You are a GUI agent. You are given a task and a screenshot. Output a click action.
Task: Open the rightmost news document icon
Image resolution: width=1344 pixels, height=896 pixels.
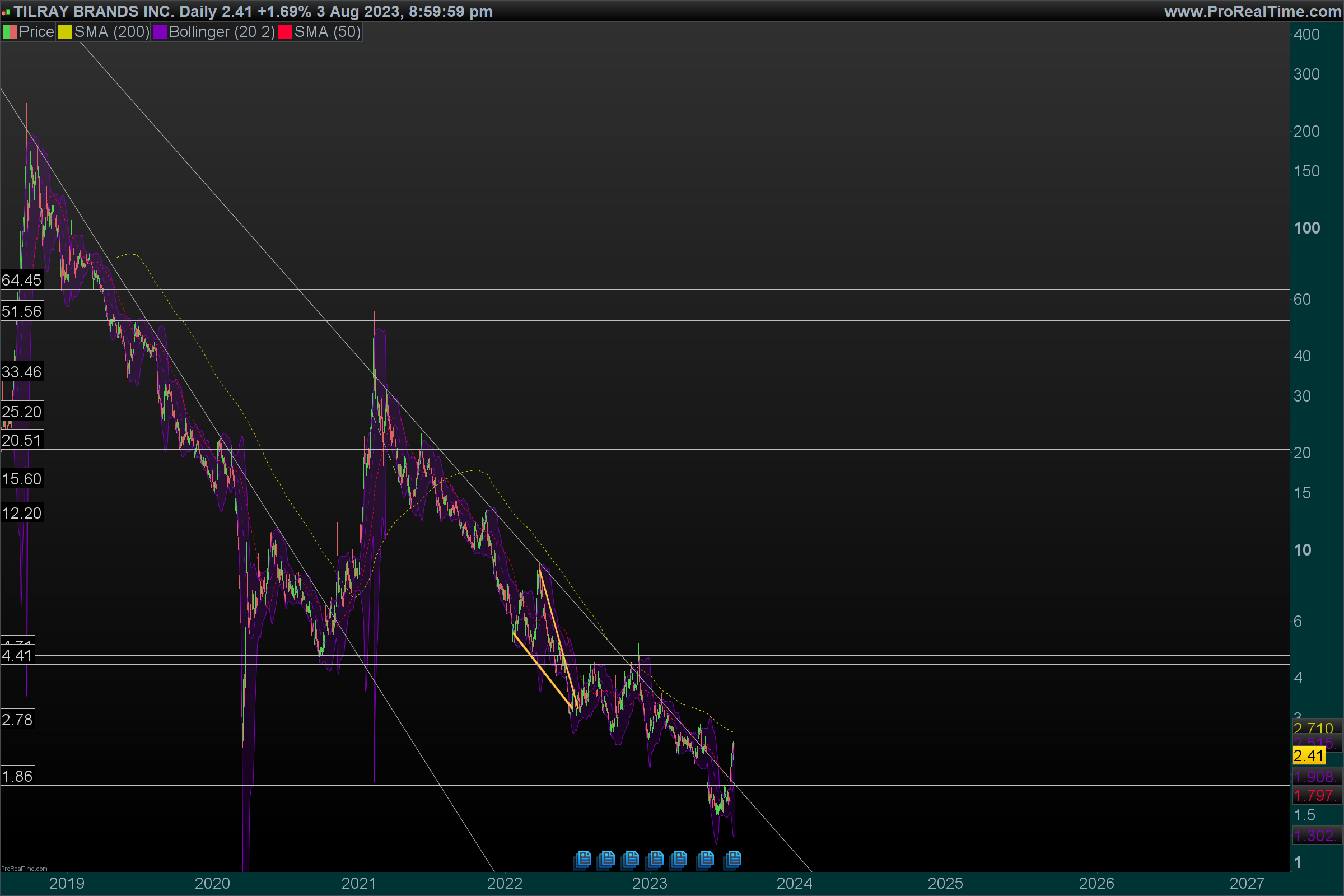tap(733, 859)
